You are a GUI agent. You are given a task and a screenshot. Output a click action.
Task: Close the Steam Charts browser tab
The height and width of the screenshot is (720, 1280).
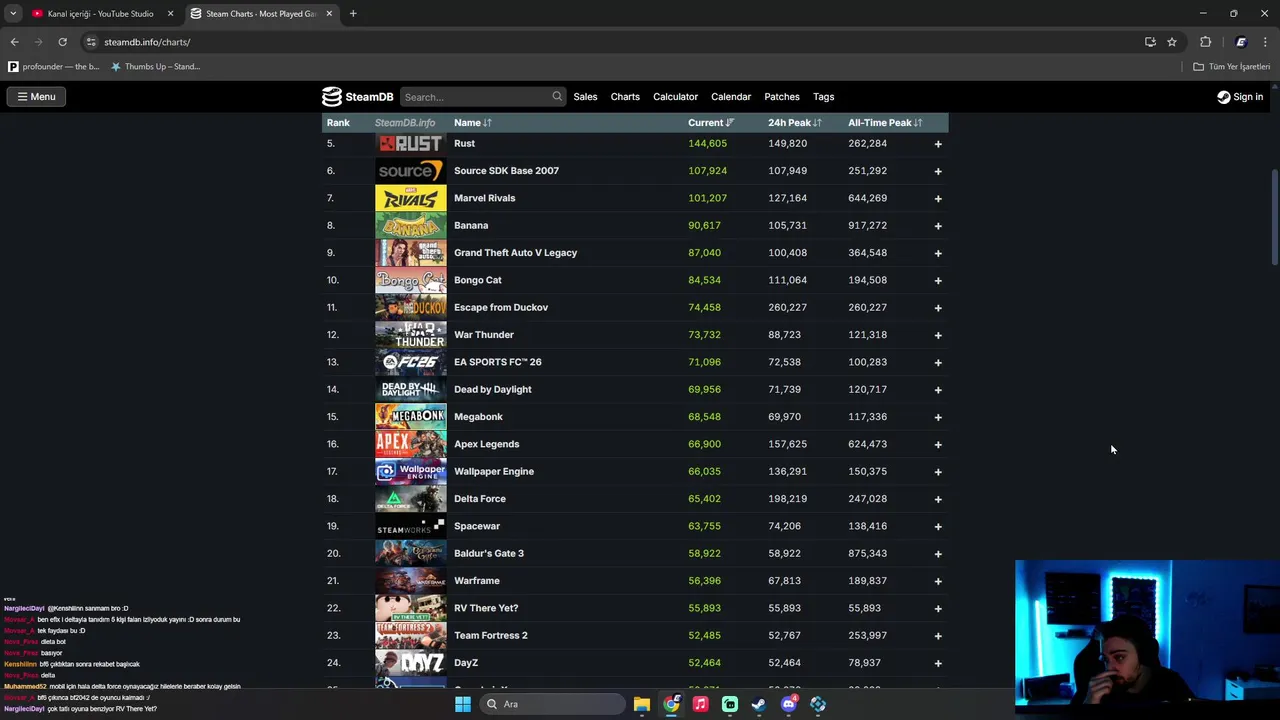pos(329,14)
